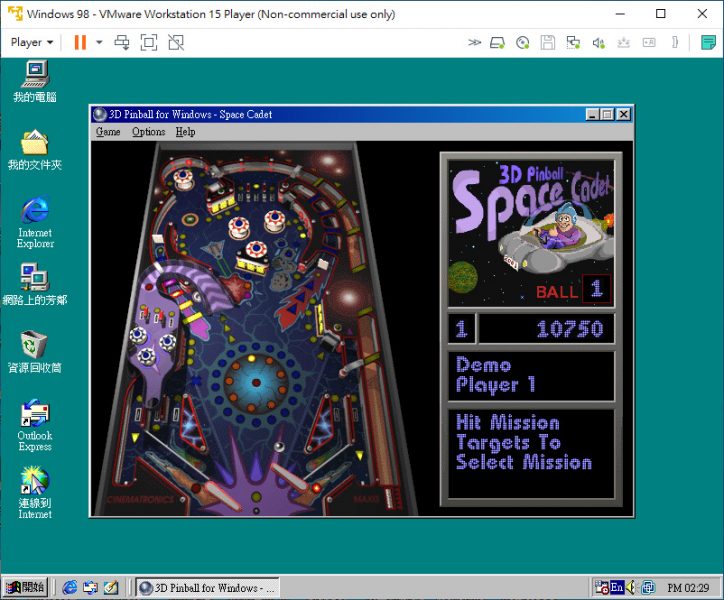Expand the power options dropdown arrow
Viewport: 724px width, 600px height.
pyautogui.click(x=99, y=42)
